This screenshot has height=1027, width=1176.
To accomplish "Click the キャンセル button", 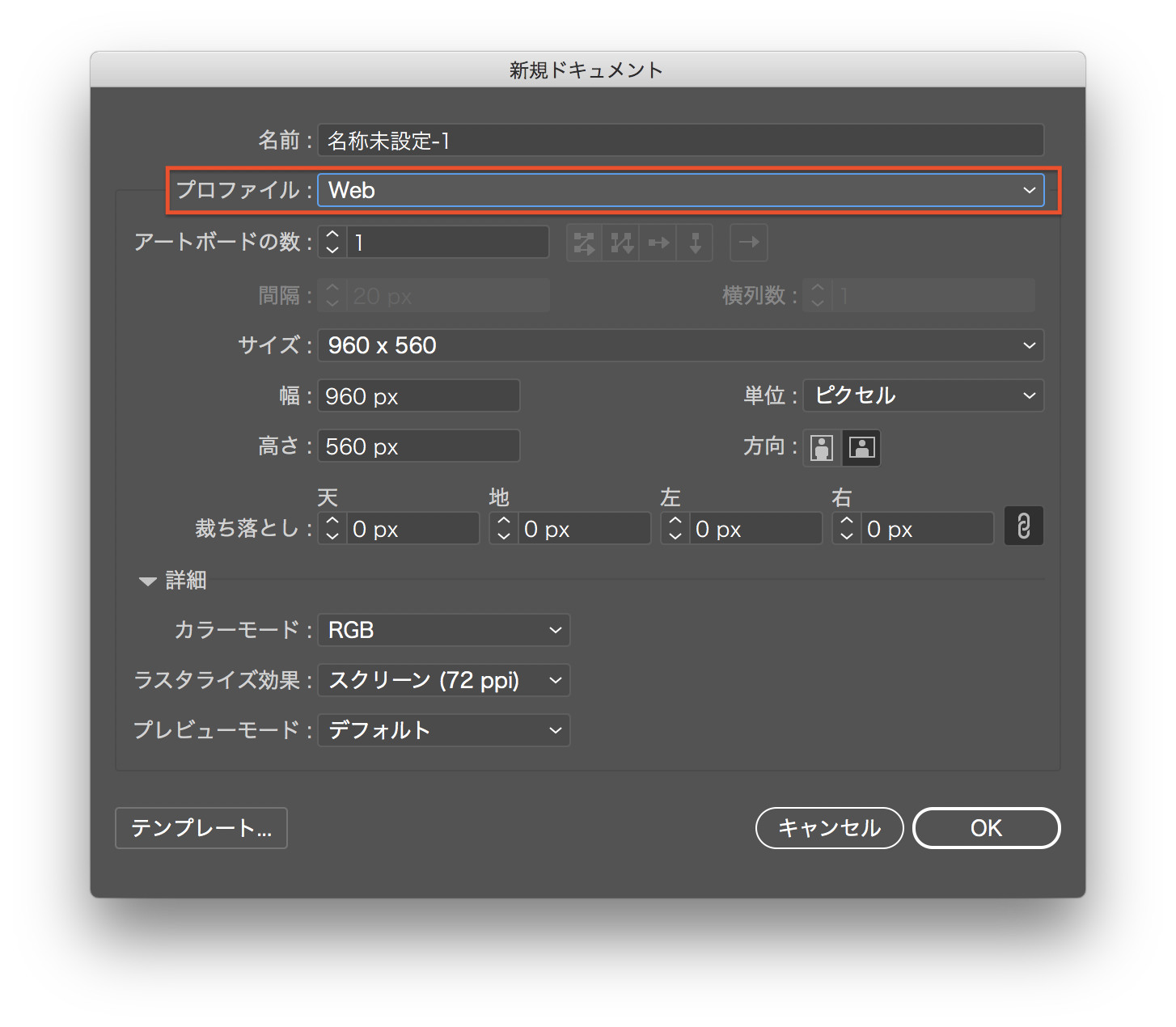I will 829,828.
